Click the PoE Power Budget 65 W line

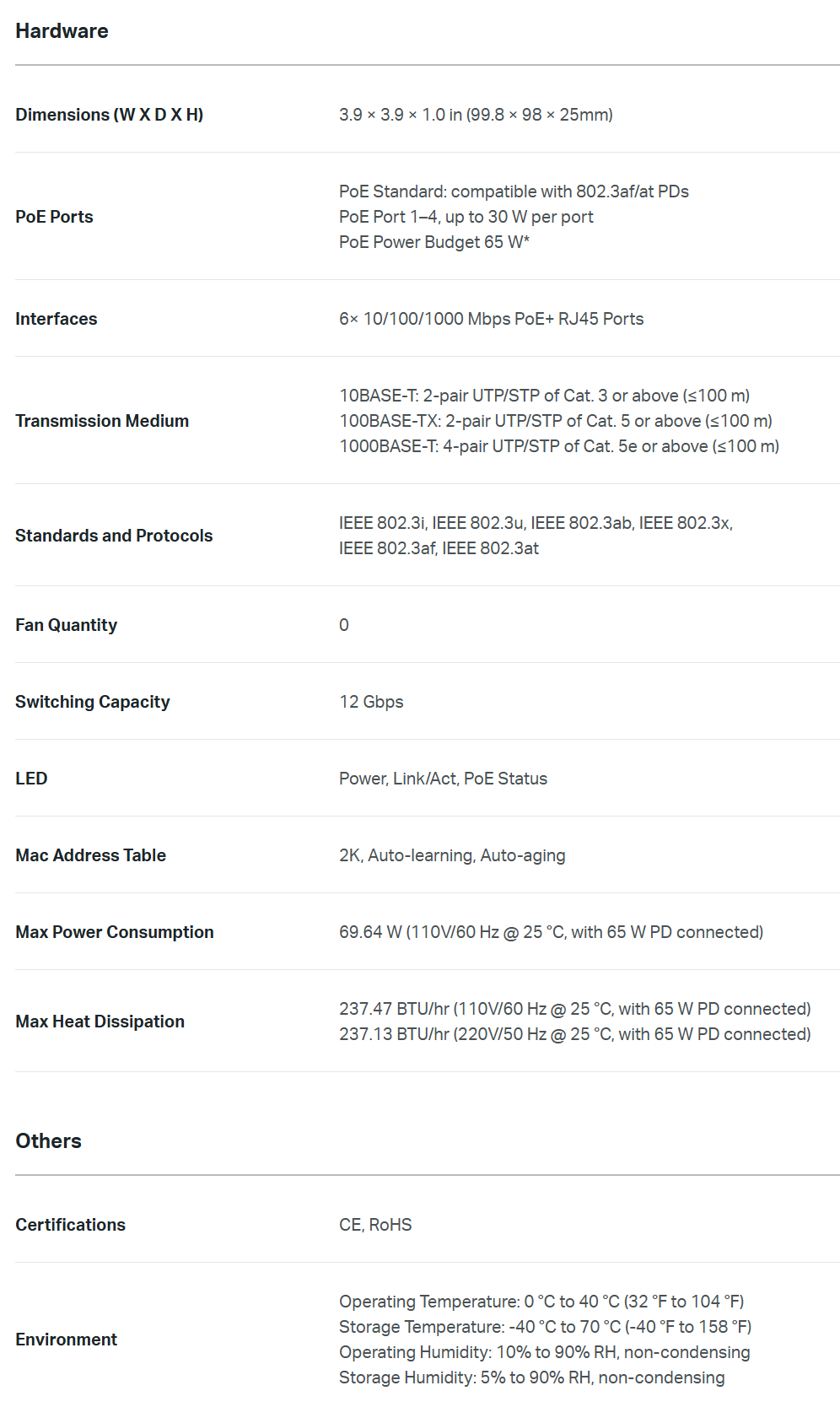pyautogui.click(x=433, y=242)
